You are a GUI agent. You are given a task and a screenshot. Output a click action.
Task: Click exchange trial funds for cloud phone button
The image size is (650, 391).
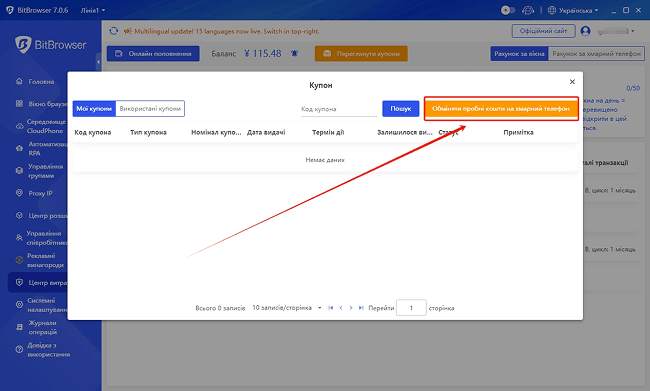pyautogui.click(x=501, y=109)
